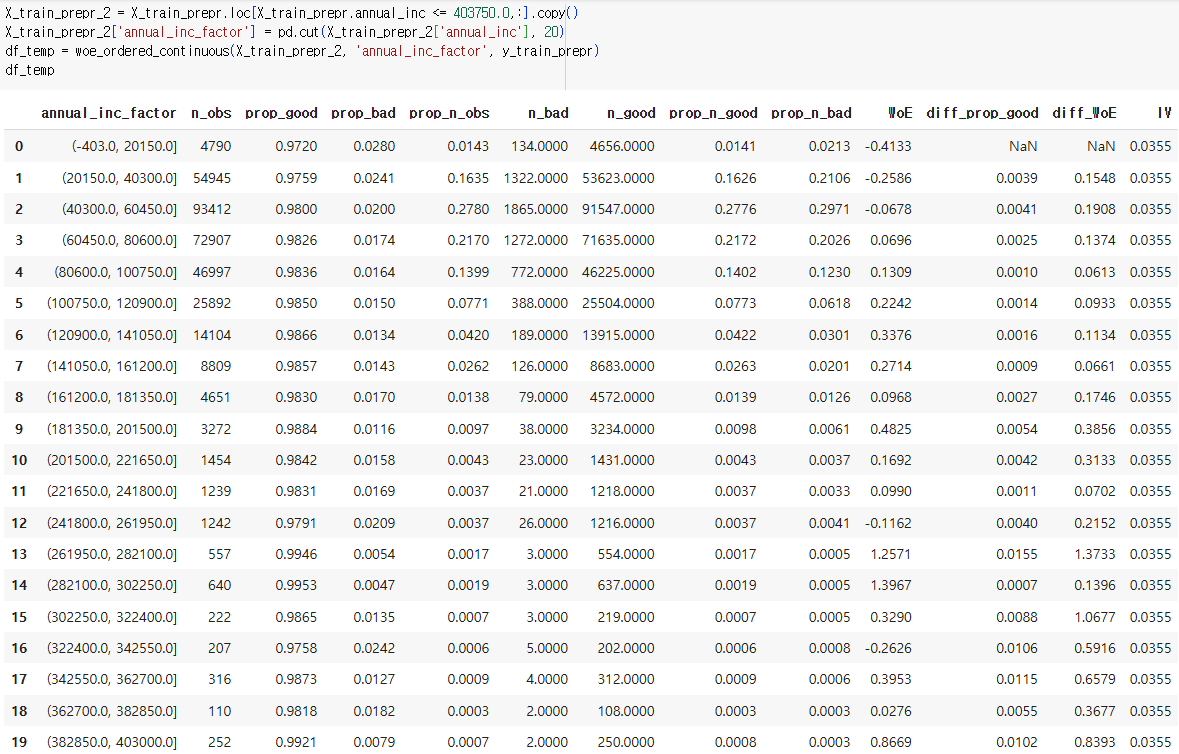The image size is (1179, 754).
Task: Click row index 0 in the table
Action: (19, 147)
